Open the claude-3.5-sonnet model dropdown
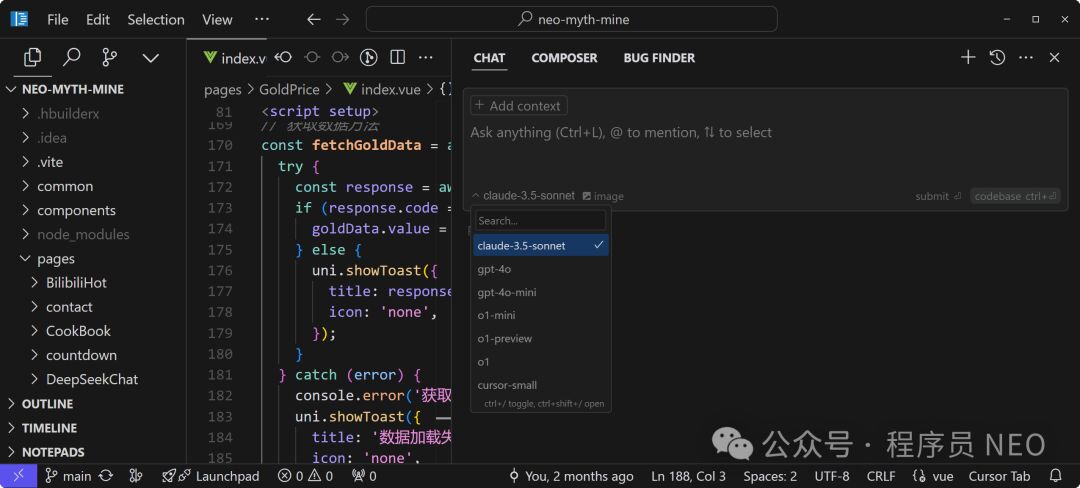Viewport: 1080px width, 488px height. (522, 196)
